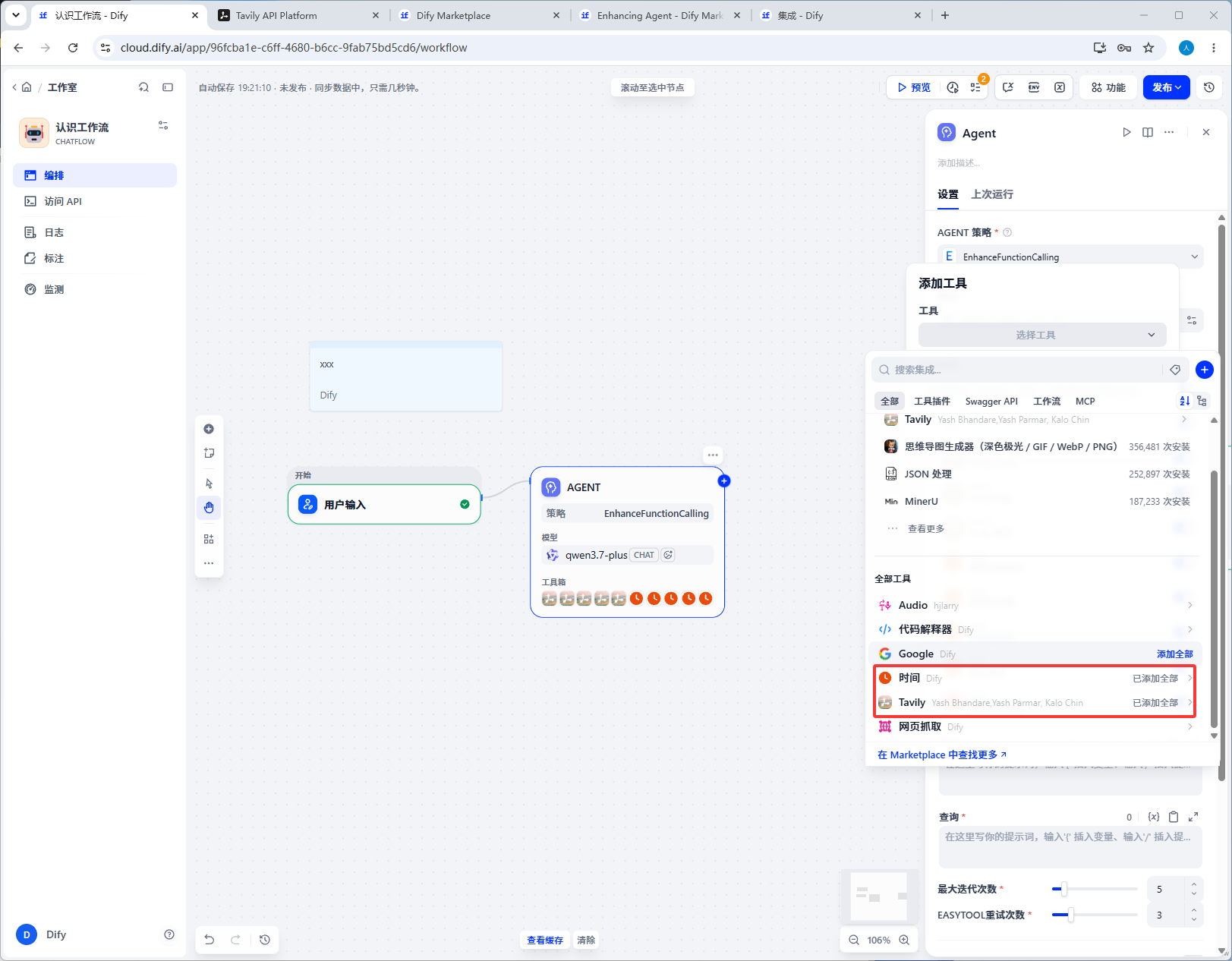1232x961 pixels.
Task: Open Agent node help book icon
Action: 1148,132
